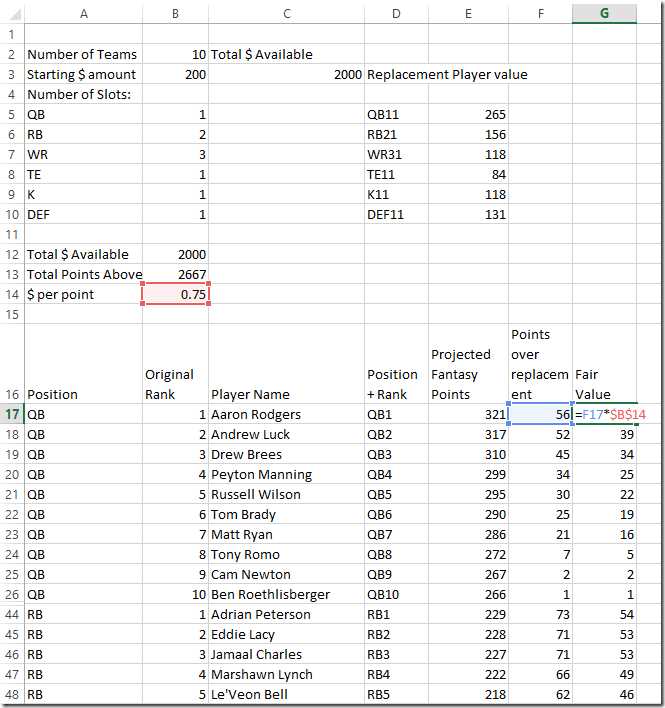Viewport: 665px width, 708px height.
Task: Click the K11 replacement cell
Action: [x=396, y=195]
